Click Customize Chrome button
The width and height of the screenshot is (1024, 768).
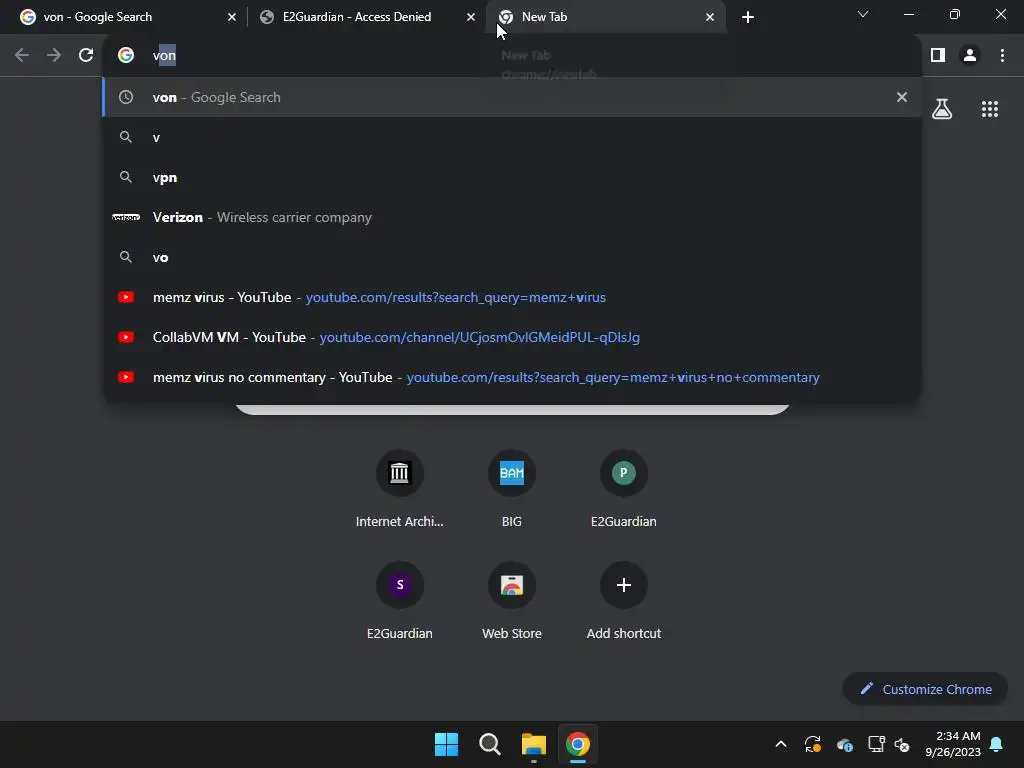click(925, 689)
